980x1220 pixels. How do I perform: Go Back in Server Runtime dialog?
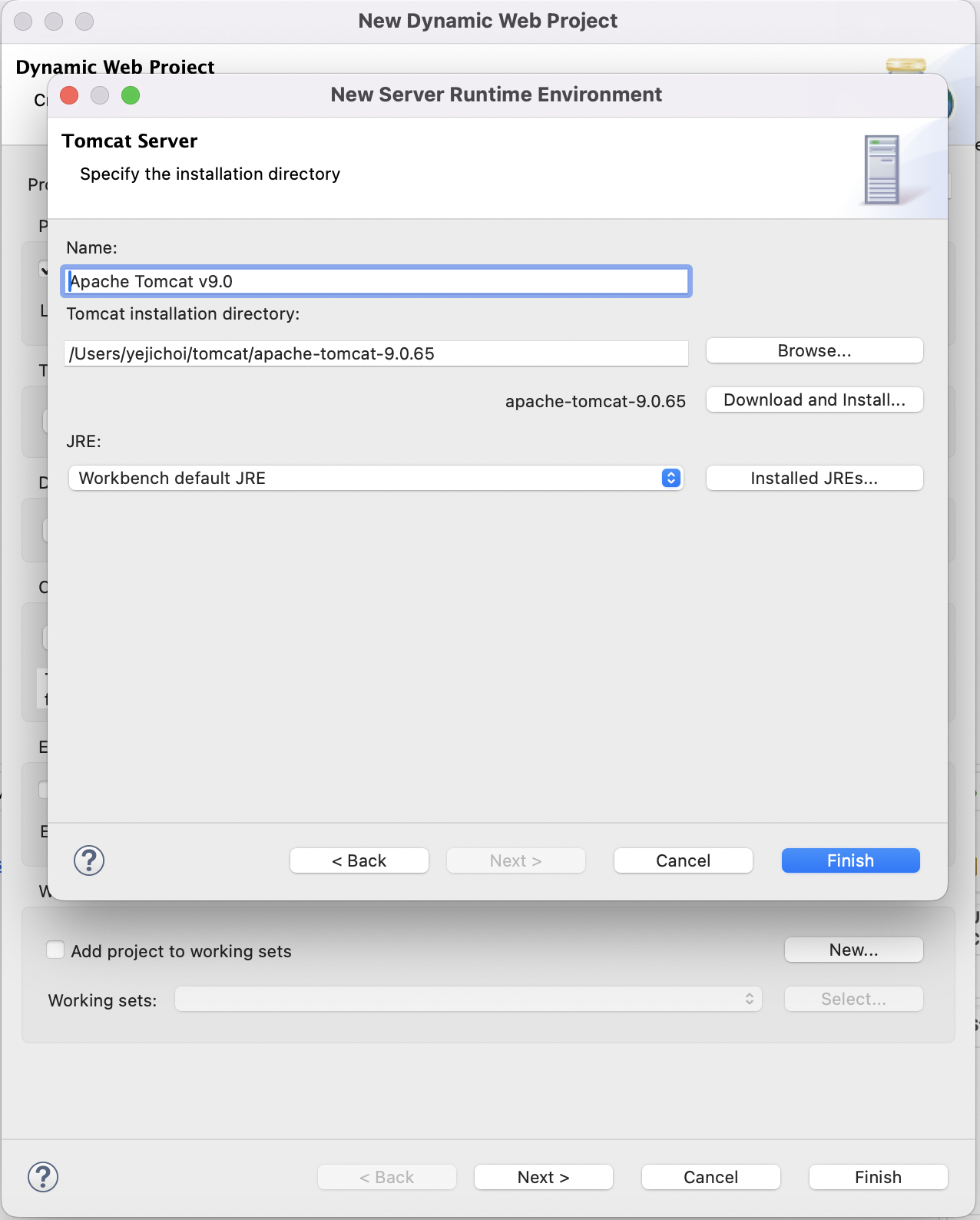click(359, 860)
